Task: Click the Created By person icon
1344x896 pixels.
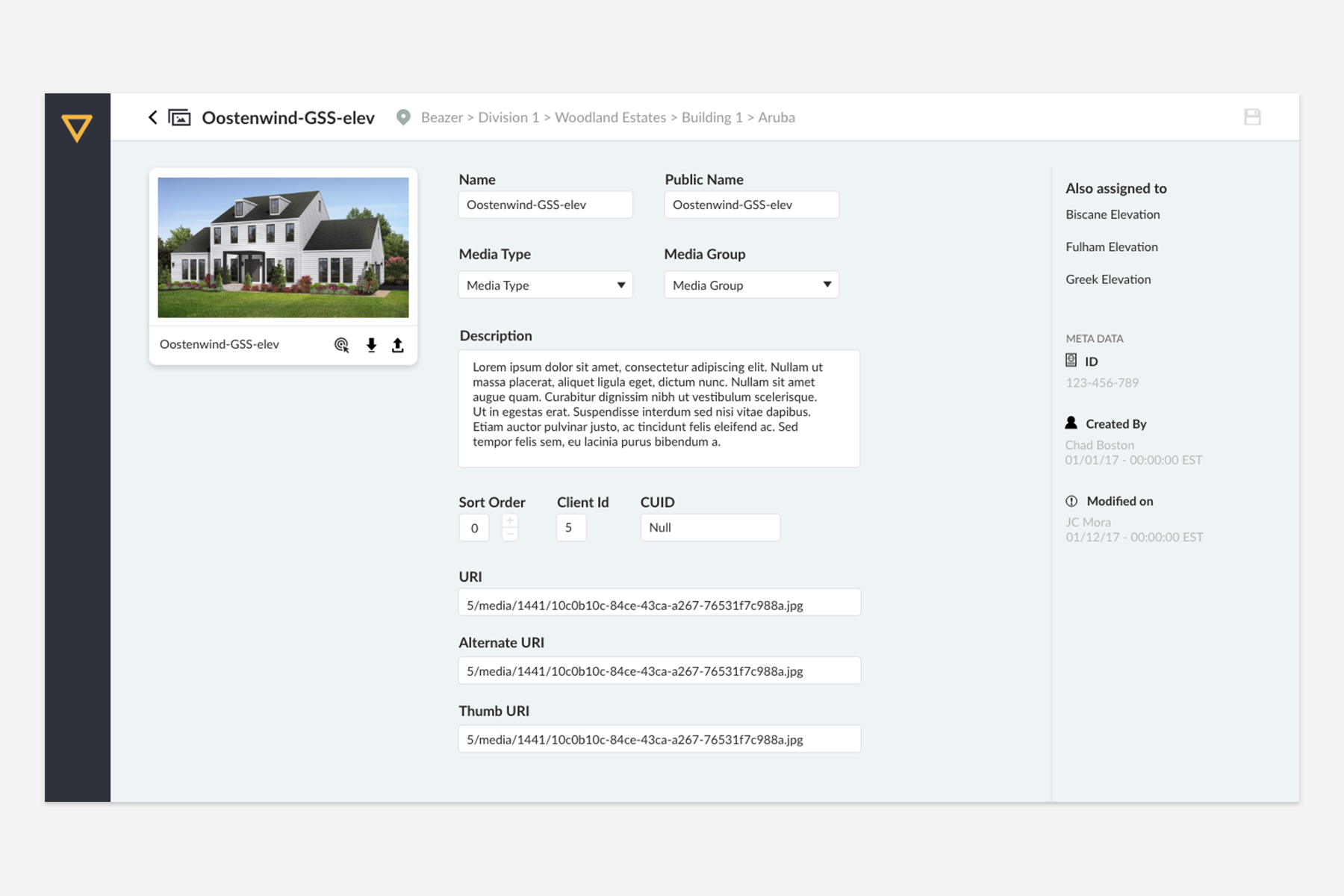Action: [x=1071, y=423]
